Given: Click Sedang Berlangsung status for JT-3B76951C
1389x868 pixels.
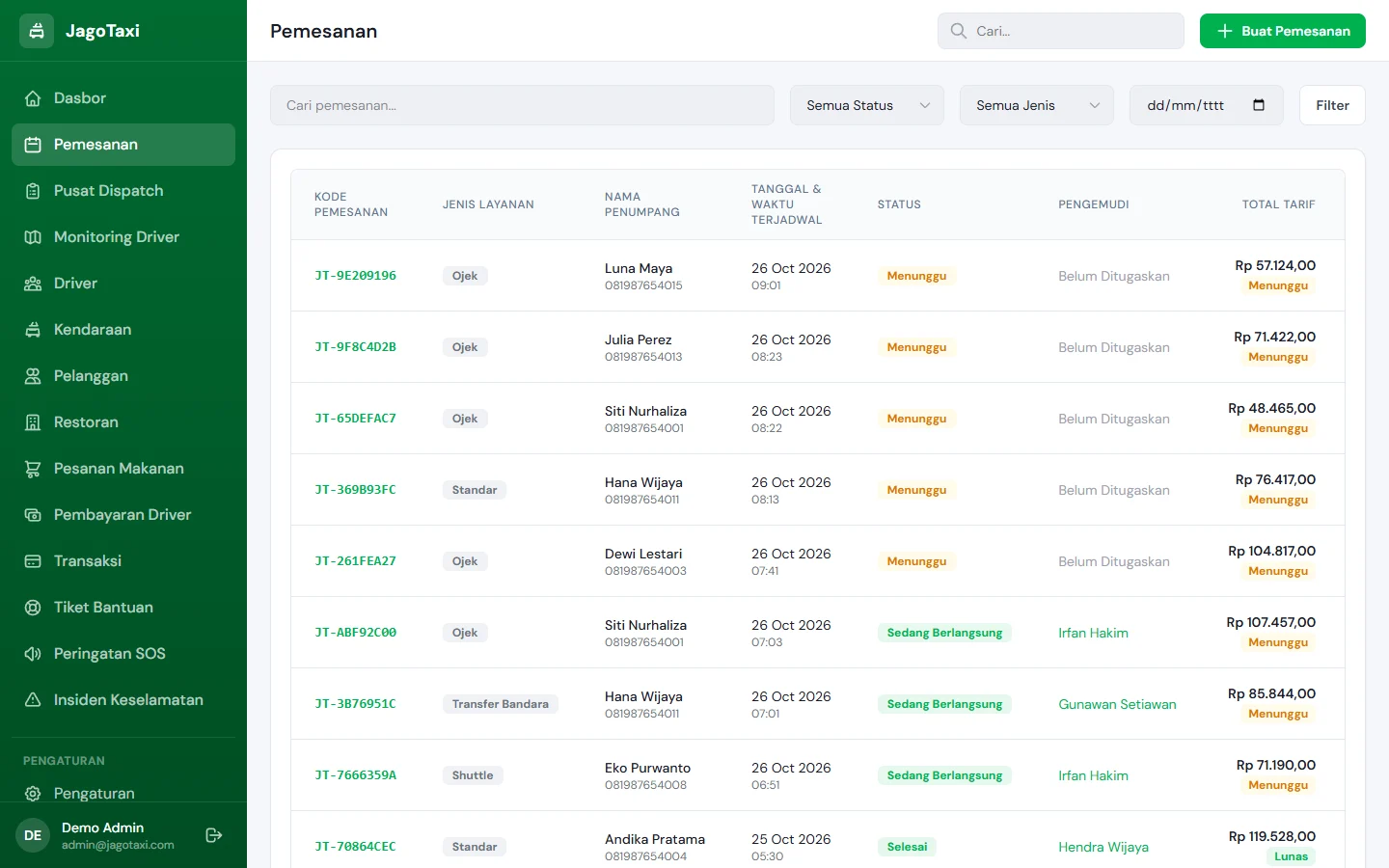Looking at the screenshot, I should coord(944,704).
